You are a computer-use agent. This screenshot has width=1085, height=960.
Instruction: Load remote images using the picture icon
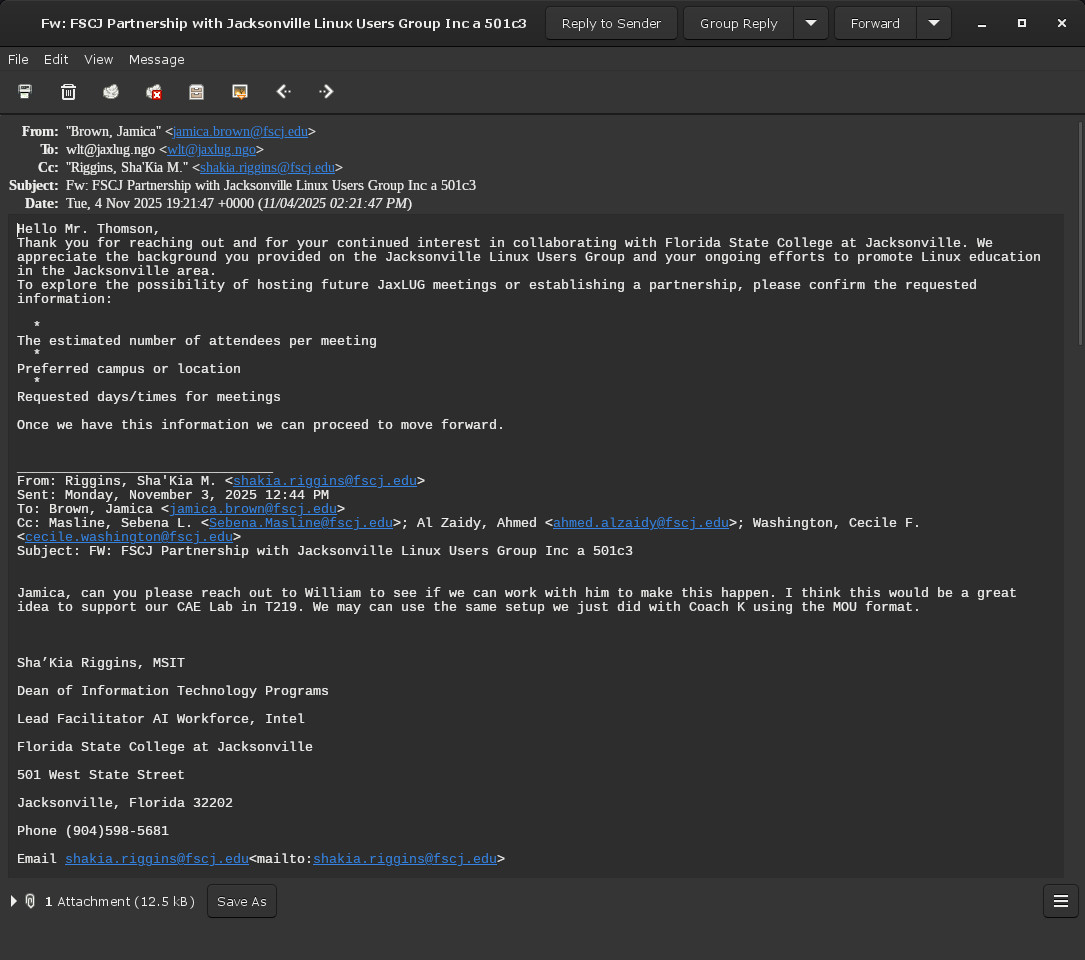[240, 92]
